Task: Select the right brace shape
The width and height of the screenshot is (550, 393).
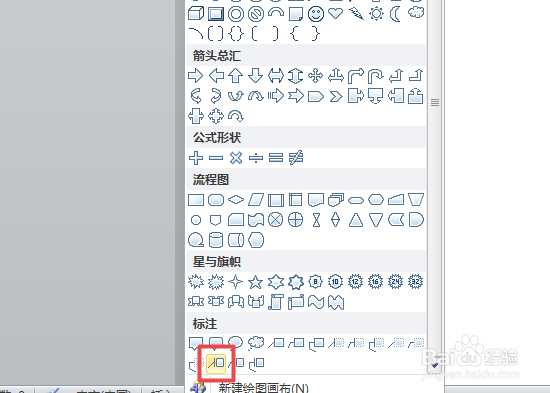Action: pos(316,34)
